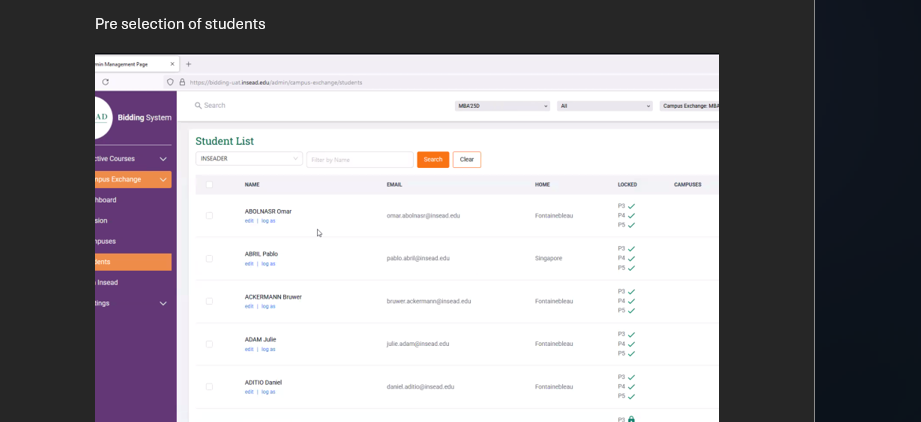Open the INSEADER filter dropdown
The width and height of the screenshot is (921, 422).
tap(249, 159)
